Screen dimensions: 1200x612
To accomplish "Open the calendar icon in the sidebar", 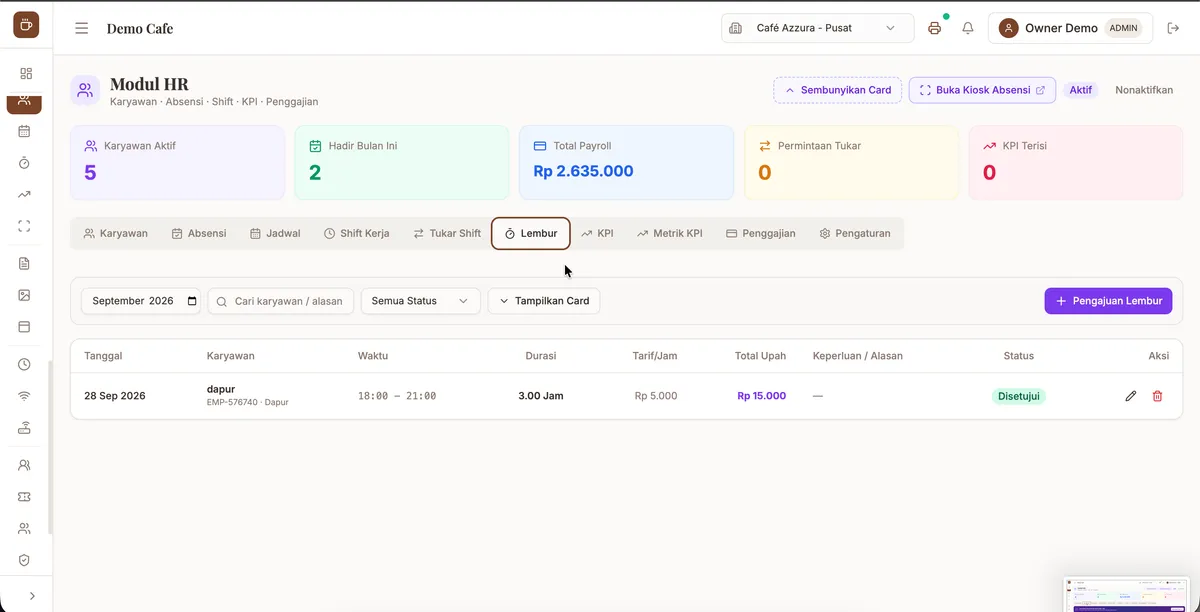I will [25, 131].
